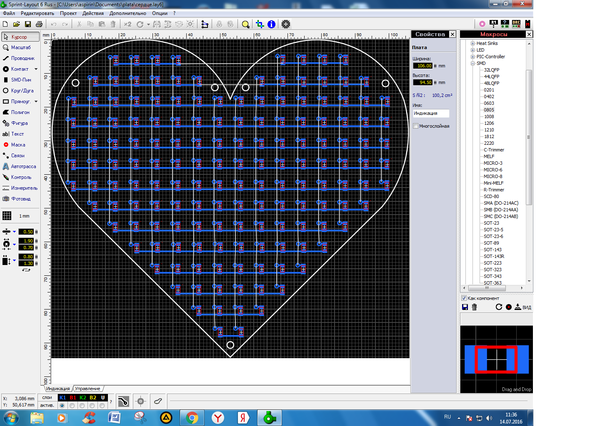Toggle the Как компонент checkbox

(464, 298)
